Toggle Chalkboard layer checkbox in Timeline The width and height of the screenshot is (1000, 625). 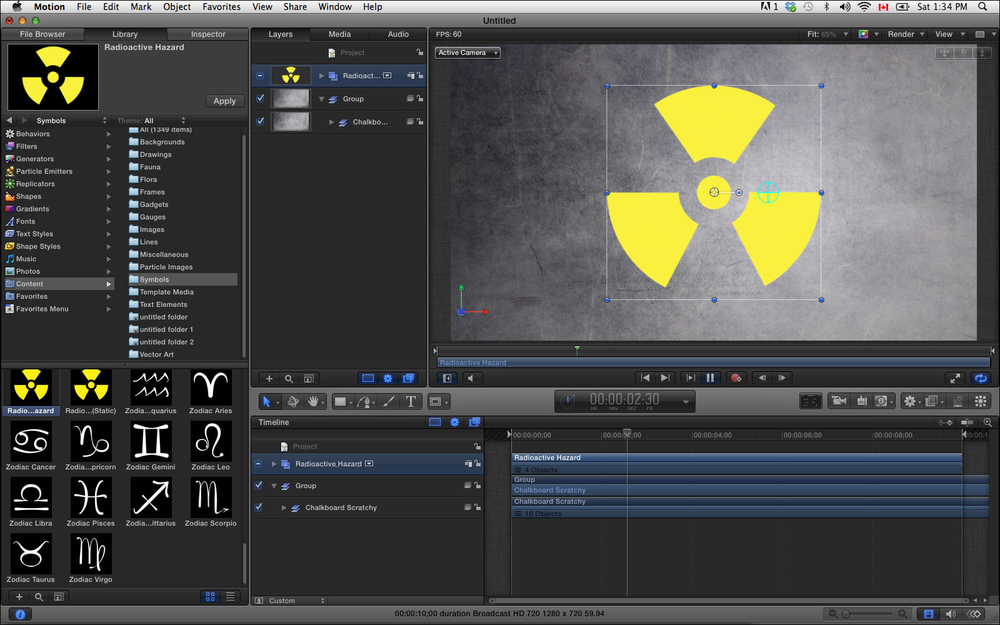point(259,508)
